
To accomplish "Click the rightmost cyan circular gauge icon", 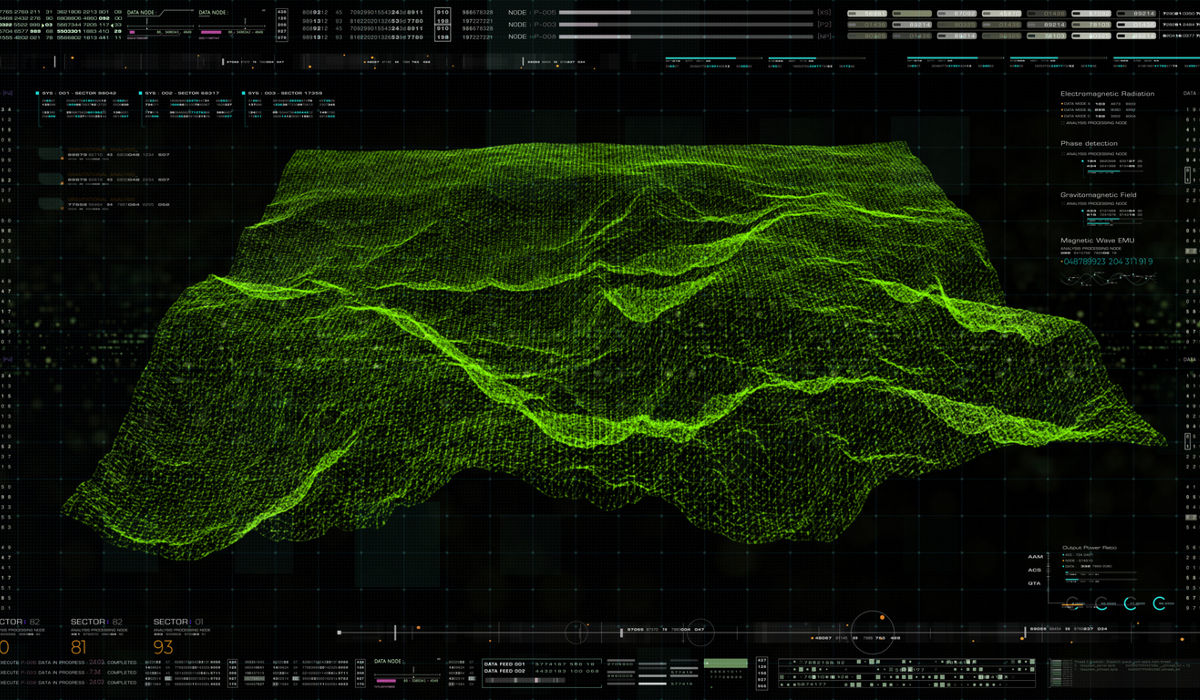I will pos(1160,603).
